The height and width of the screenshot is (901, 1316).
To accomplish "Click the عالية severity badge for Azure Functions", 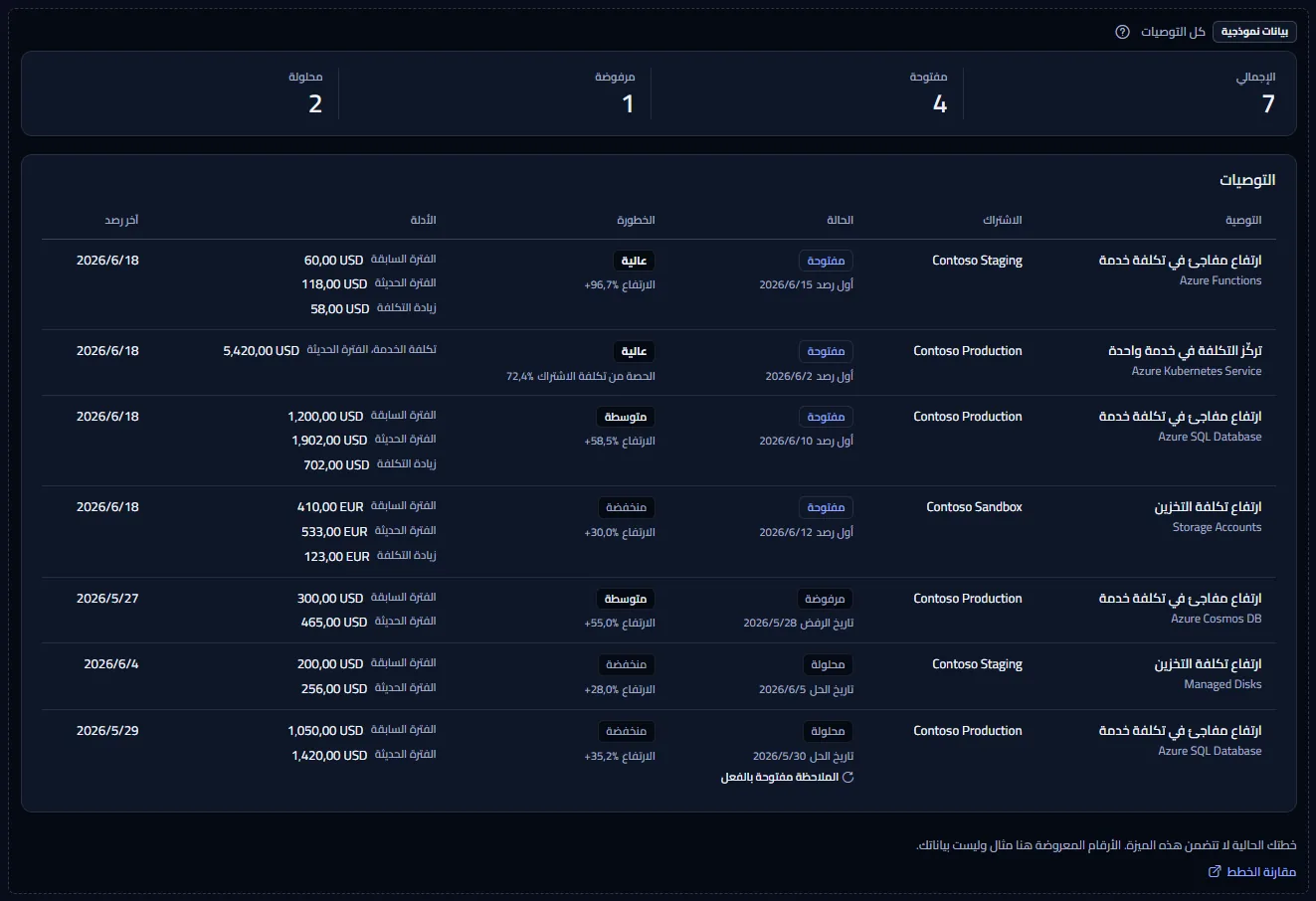I will pyautogui.click(x=634, y=261).
